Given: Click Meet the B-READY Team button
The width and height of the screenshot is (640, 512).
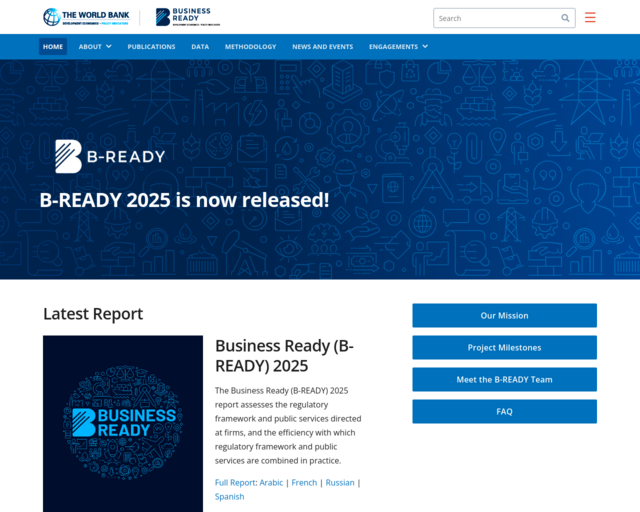Looking at the screenshot, I should point(504,379).
